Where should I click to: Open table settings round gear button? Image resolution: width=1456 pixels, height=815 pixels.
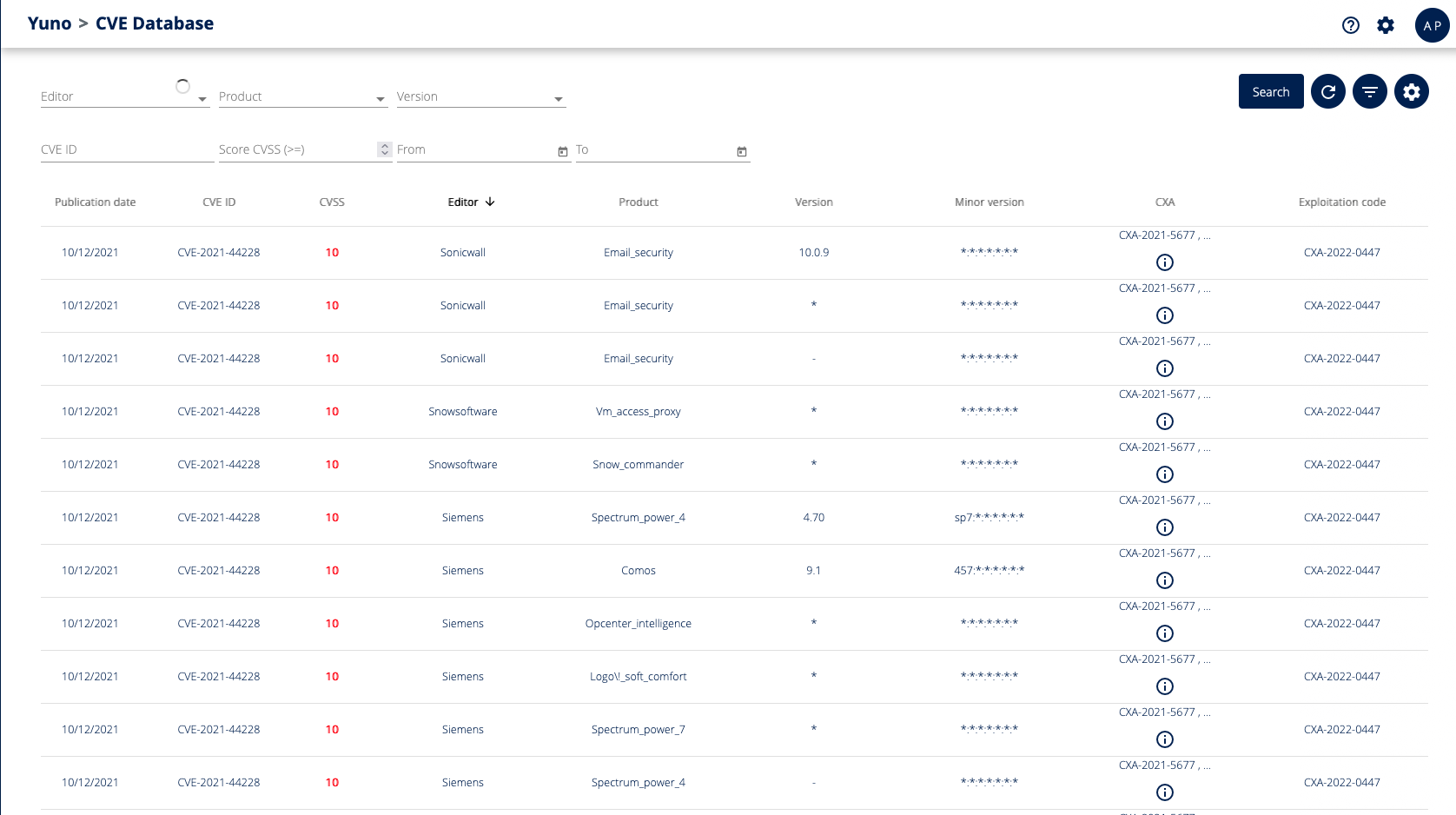[1411, 91]
